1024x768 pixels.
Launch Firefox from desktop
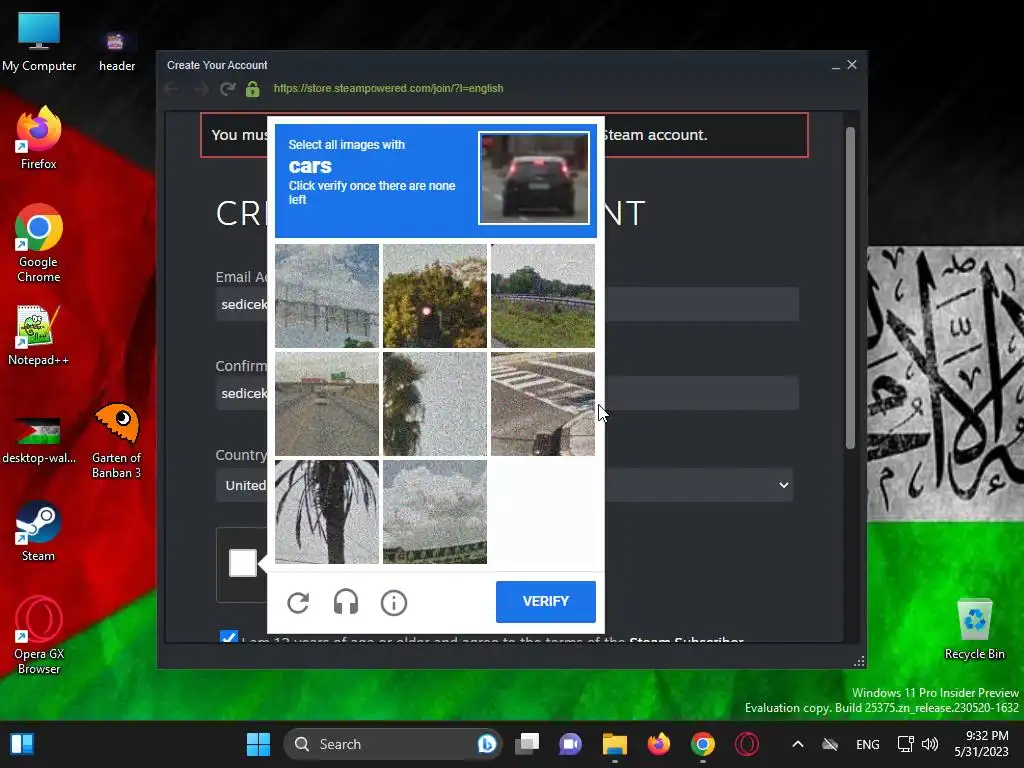point(39,138)
